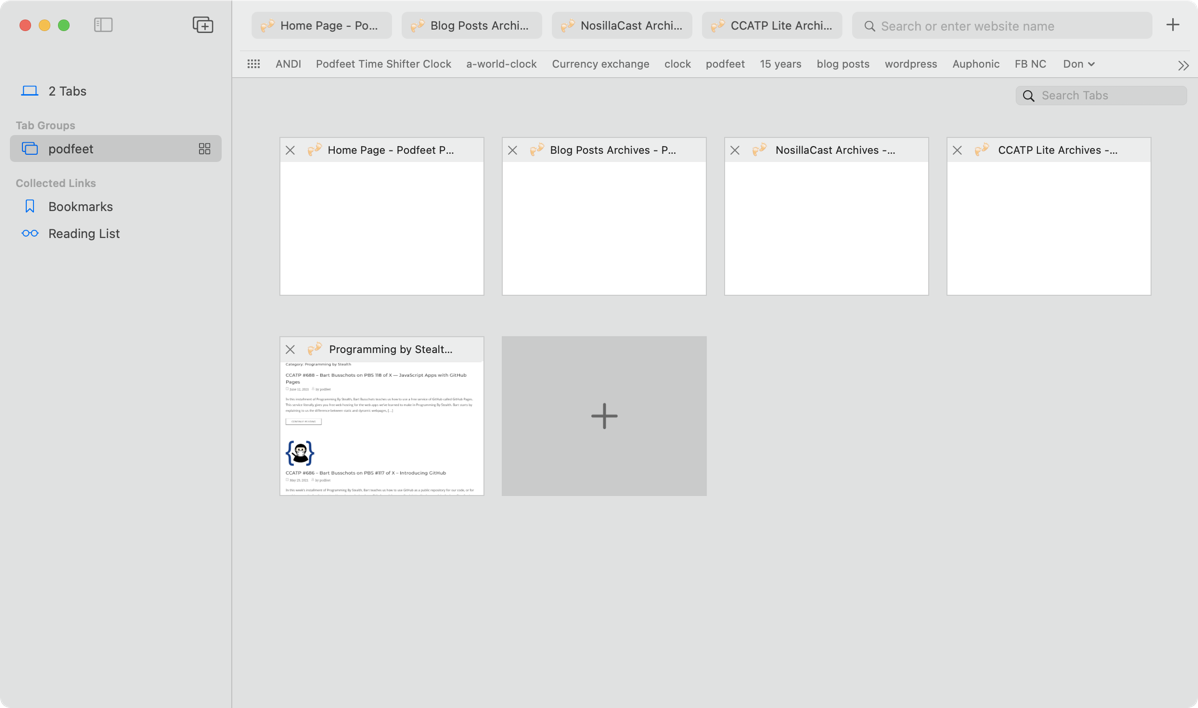The width and height of the screenshot is (1198, 708).
Task: Switch to the 2 Tabs section
Action: point(67,91)
